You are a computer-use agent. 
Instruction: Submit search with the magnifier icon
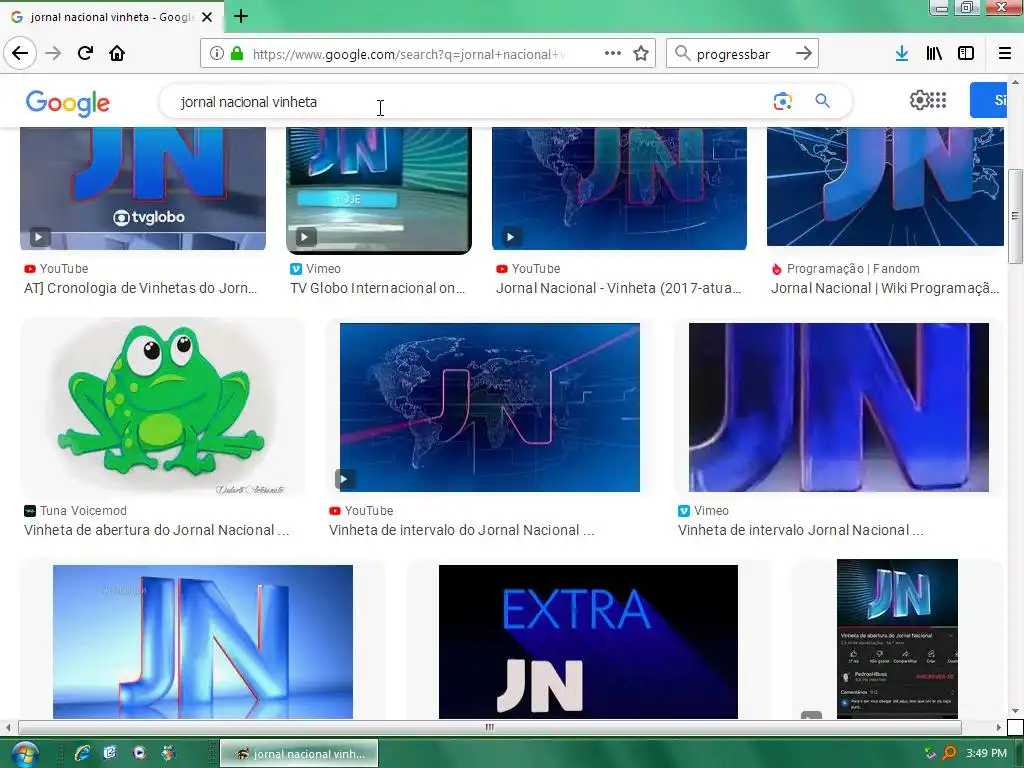pyautogui.click(x=822, y=101)
